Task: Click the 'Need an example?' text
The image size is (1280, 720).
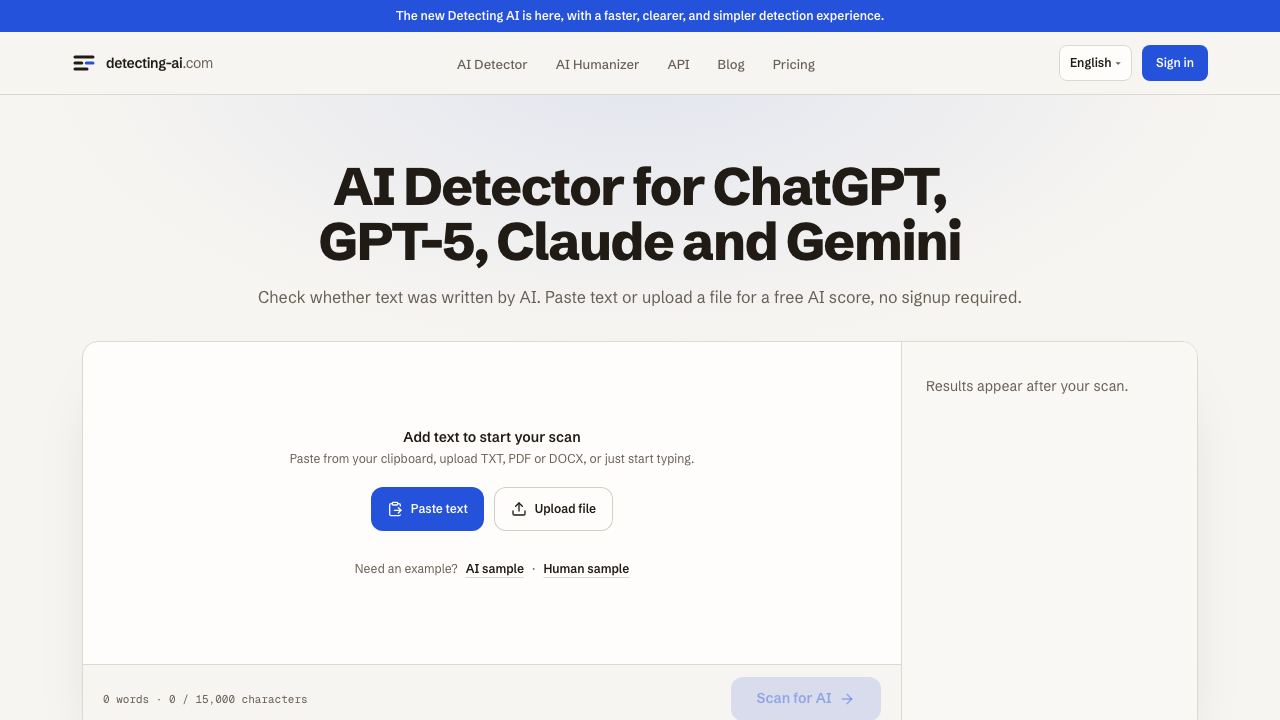Action: pyautogui.click(x=406, y=569)
